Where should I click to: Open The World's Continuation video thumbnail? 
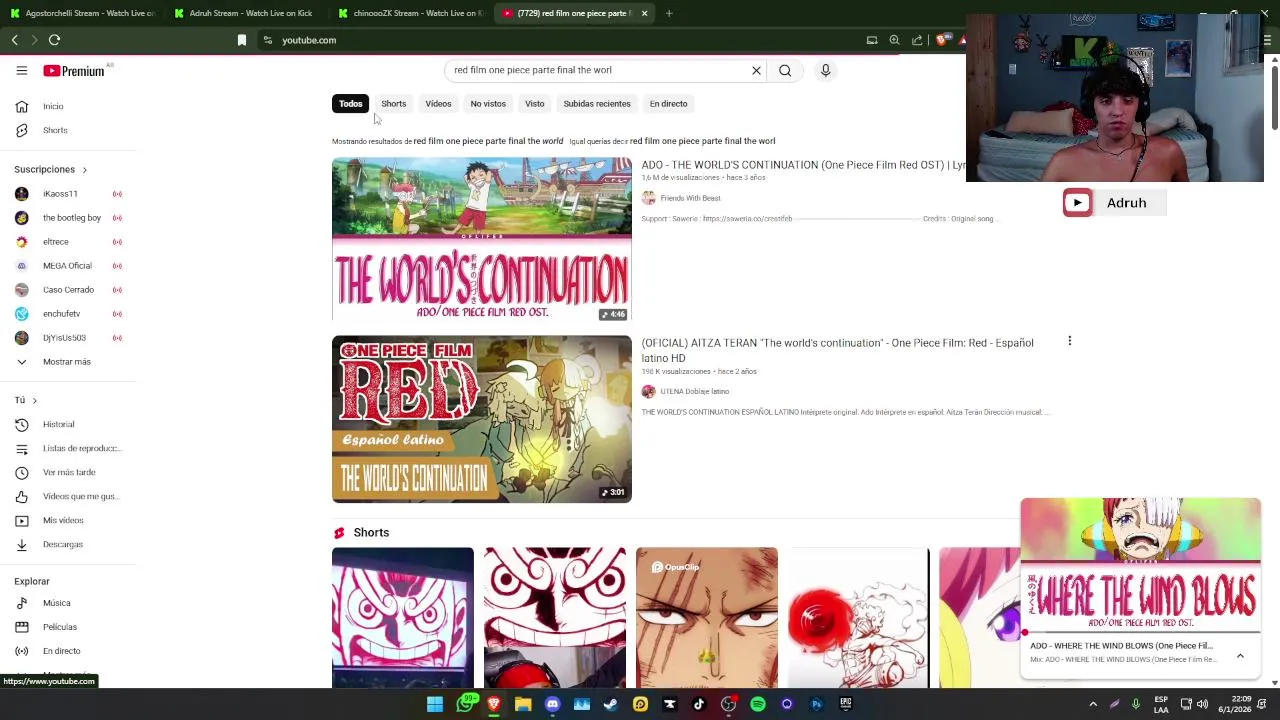[482, 239]
